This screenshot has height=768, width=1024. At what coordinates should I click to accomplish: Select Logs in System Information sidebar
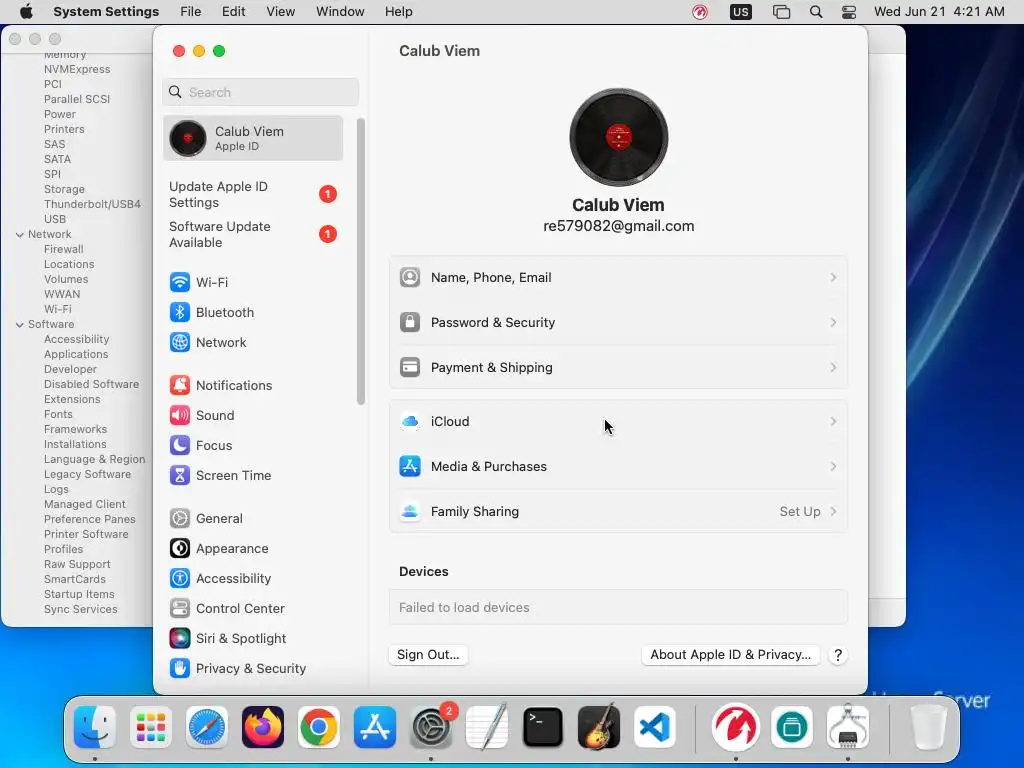coord(56,490)
